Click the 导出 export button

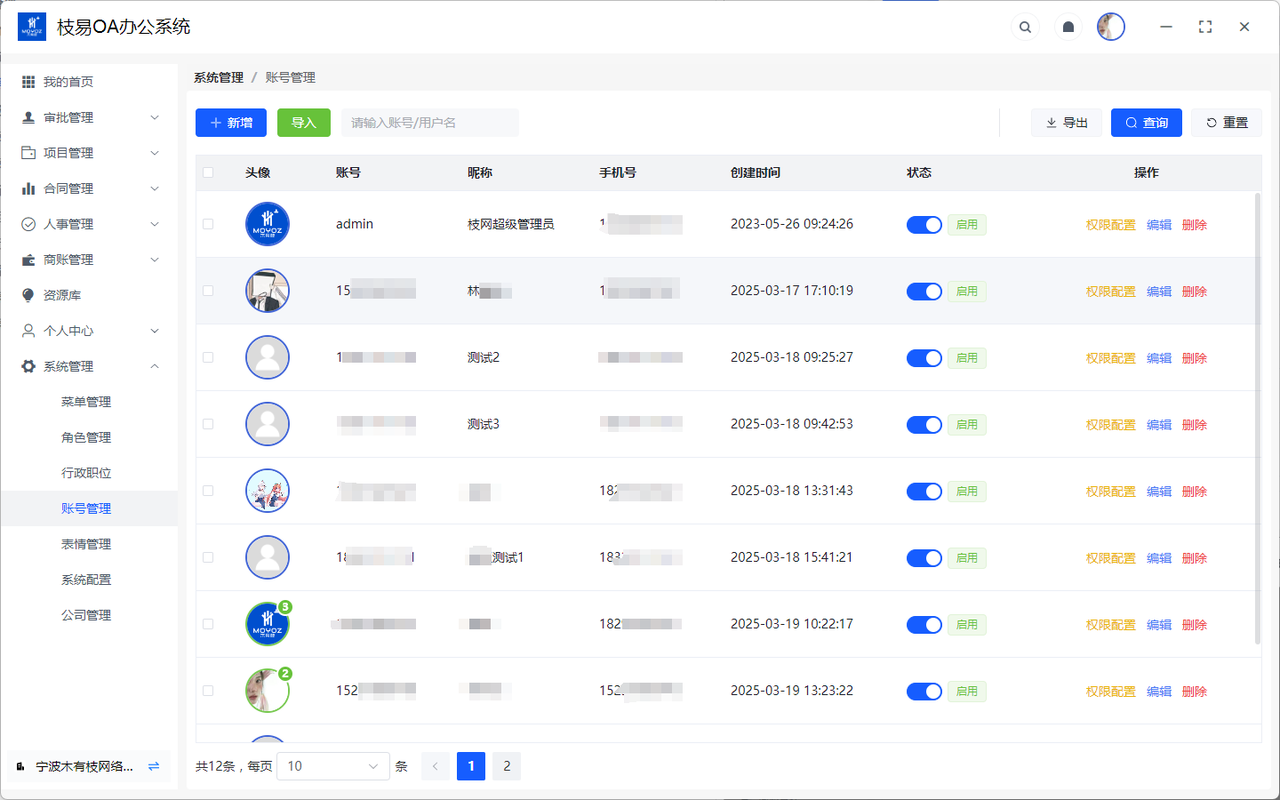(1066, 123)
